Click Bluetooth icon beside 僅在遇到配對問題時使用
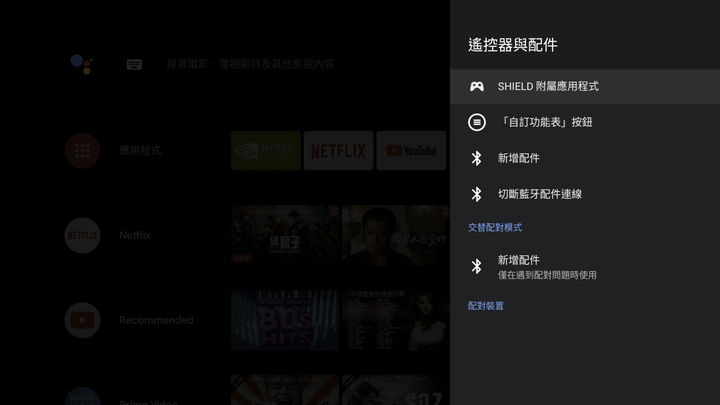 [x=477, y=266]
